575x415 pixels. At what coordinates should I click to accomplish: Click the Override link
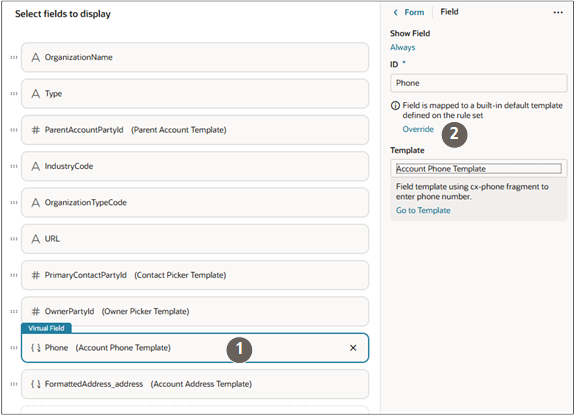(418, 129)
